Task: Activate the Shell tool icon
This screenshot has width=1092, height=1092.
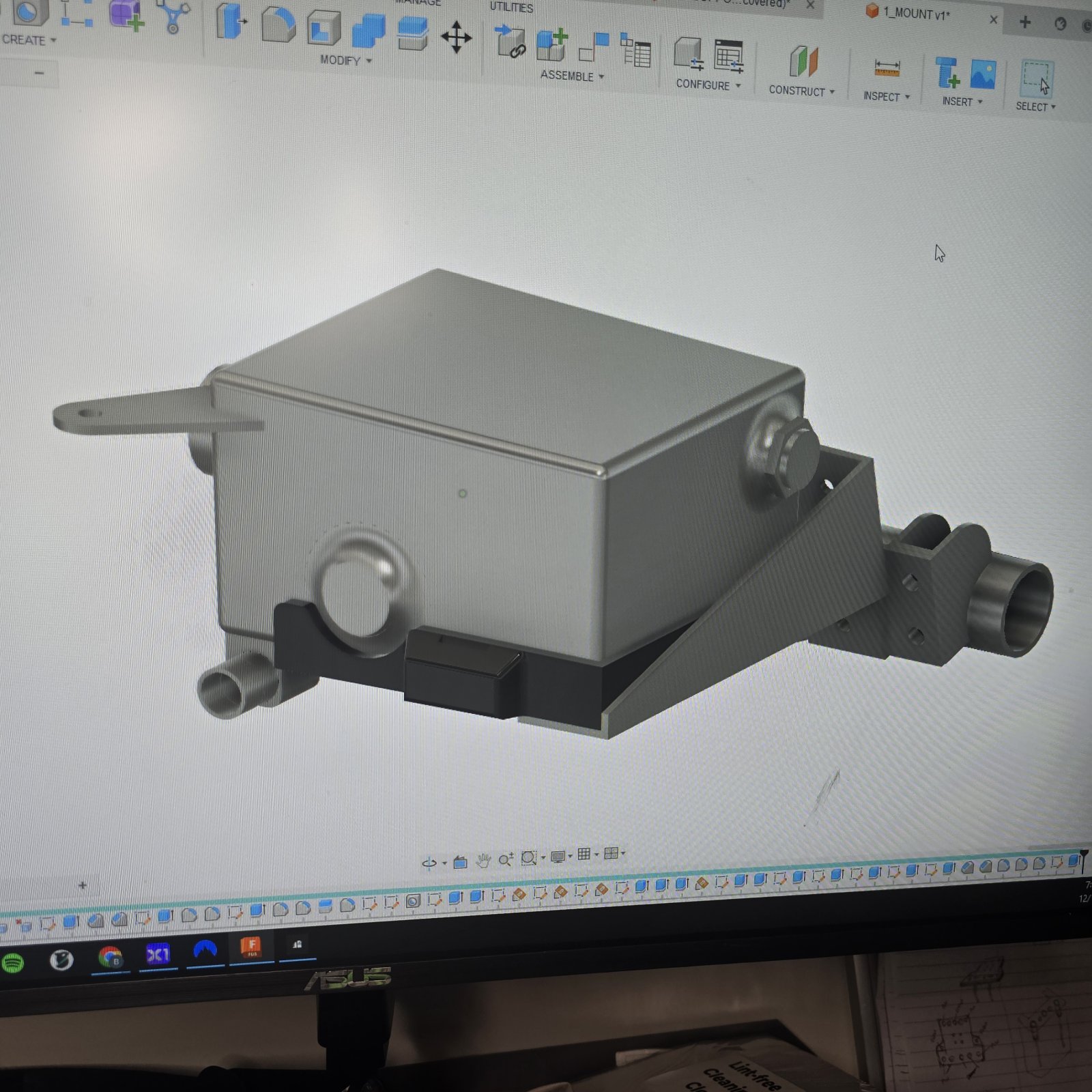Action: 324,28
